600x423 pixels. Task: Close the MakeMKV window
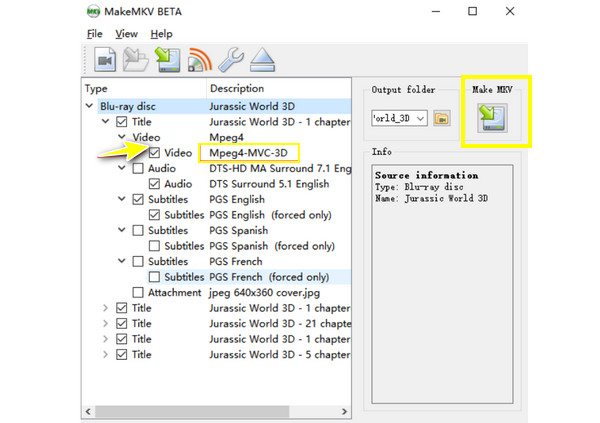(510, 11)
